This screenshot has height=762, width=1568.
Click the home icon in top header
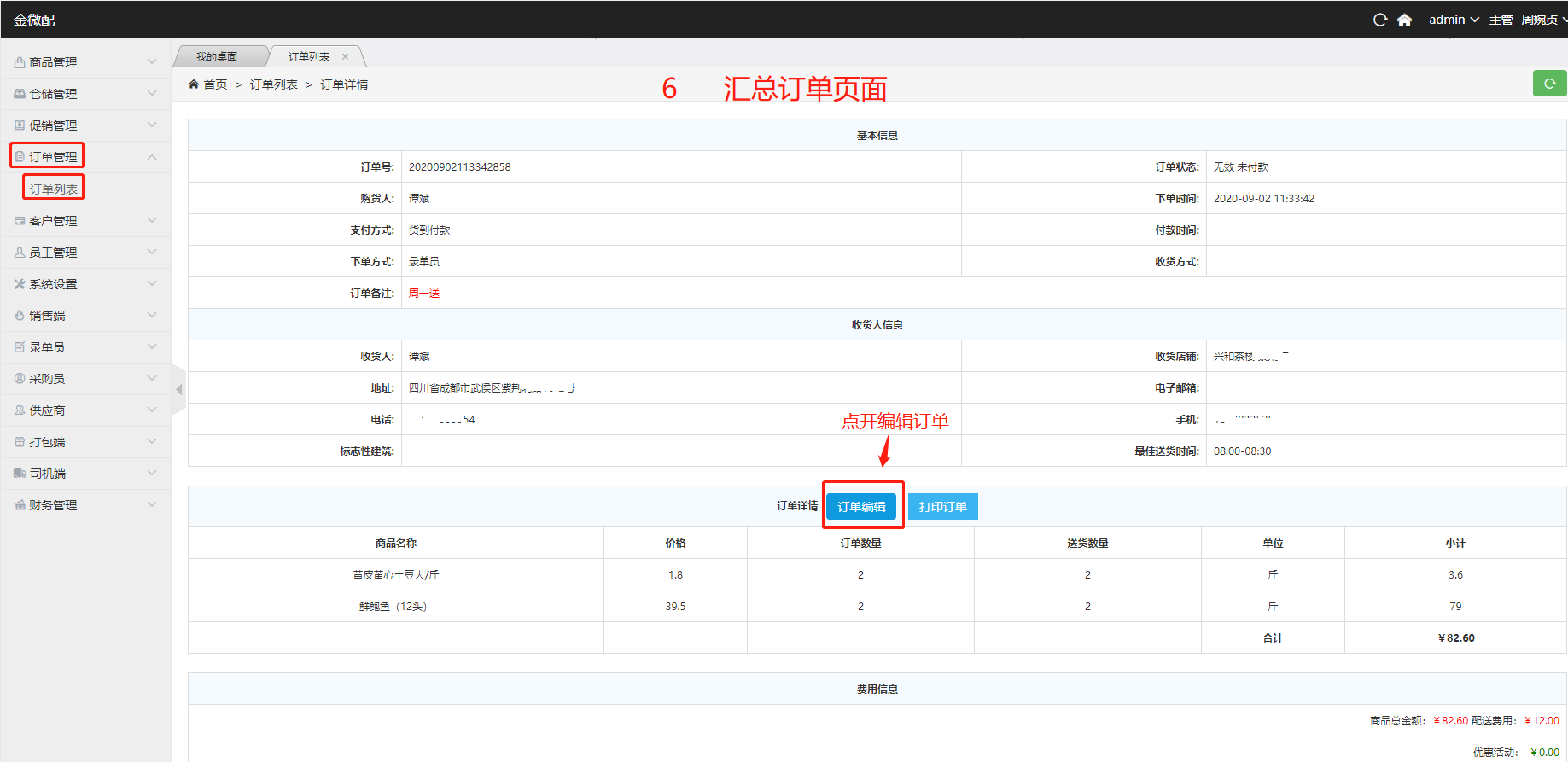pyautogui.click(x=1404, y=20)
